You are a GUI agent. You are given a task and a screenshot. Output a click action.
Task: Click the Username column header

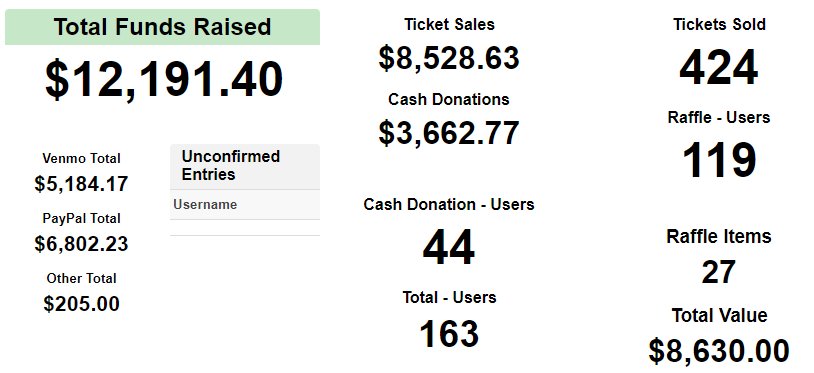point(205,204)
